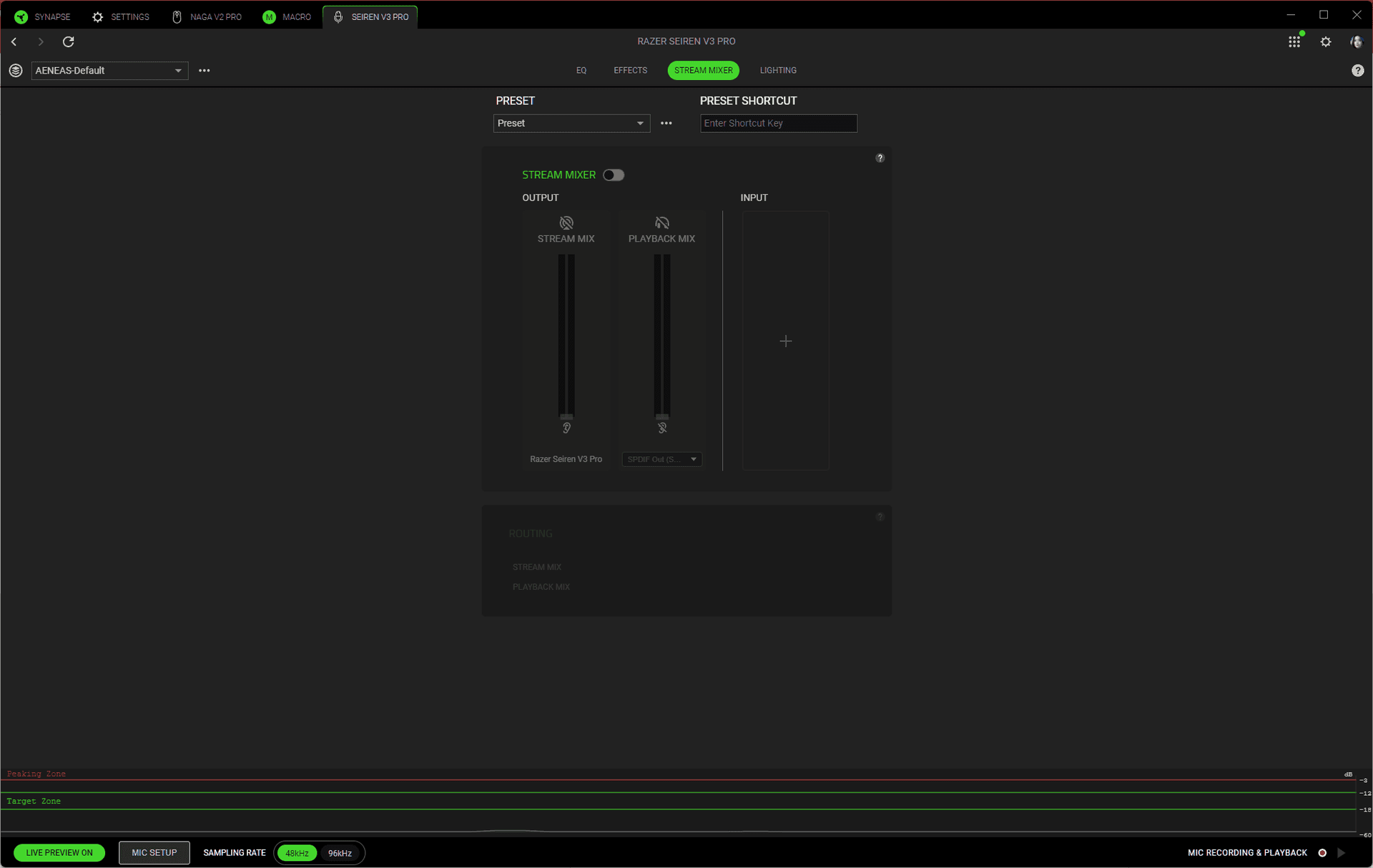Image resolution: width=1373 pixels, height=868 pixels.
Task: Add an input channel with plus
Action: pyautogui.click(x=785, y=341)
